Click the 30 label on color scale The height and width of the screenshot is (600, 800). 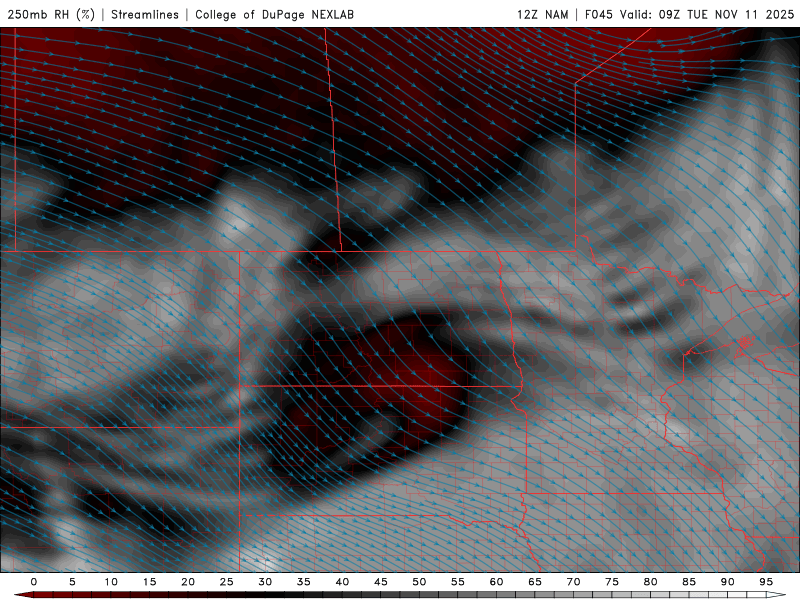tap(265, 582)
